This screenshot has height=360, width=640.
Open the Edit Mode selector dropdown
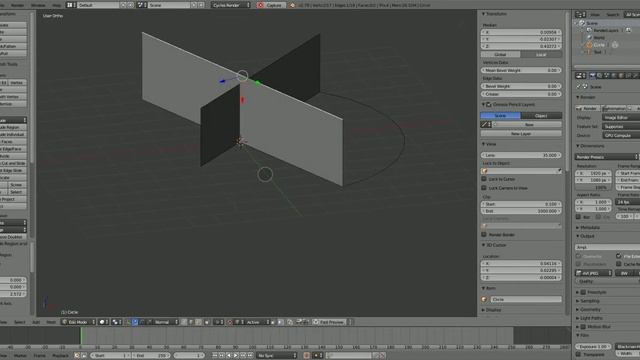(78, 322)
